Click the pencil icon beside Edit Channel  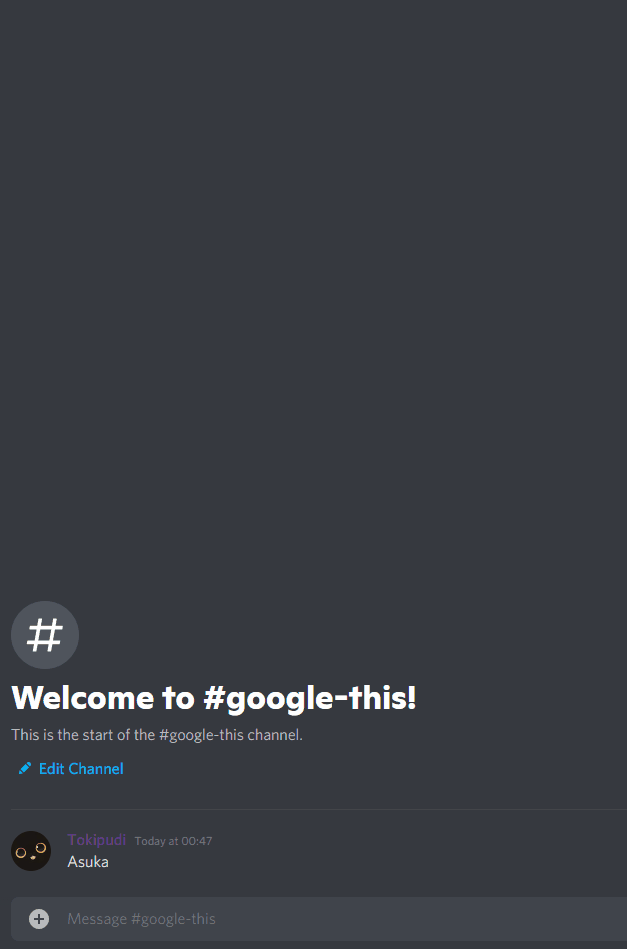25,769
